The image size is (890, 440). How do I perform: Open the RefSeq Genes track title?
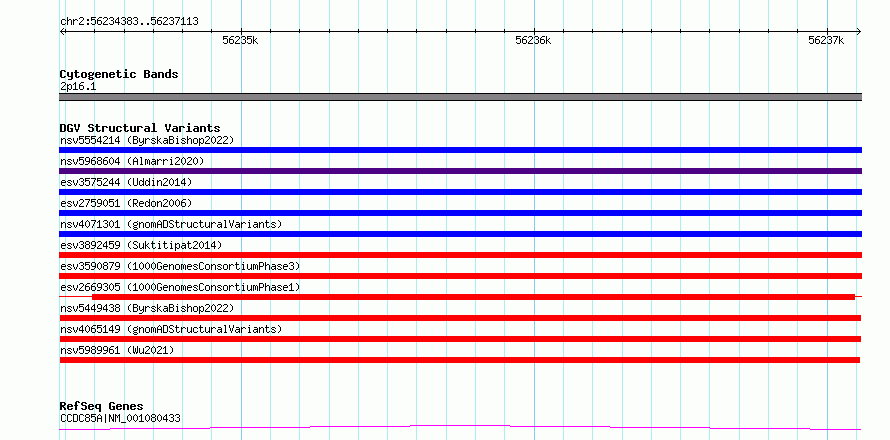click(x=101, y=407)
